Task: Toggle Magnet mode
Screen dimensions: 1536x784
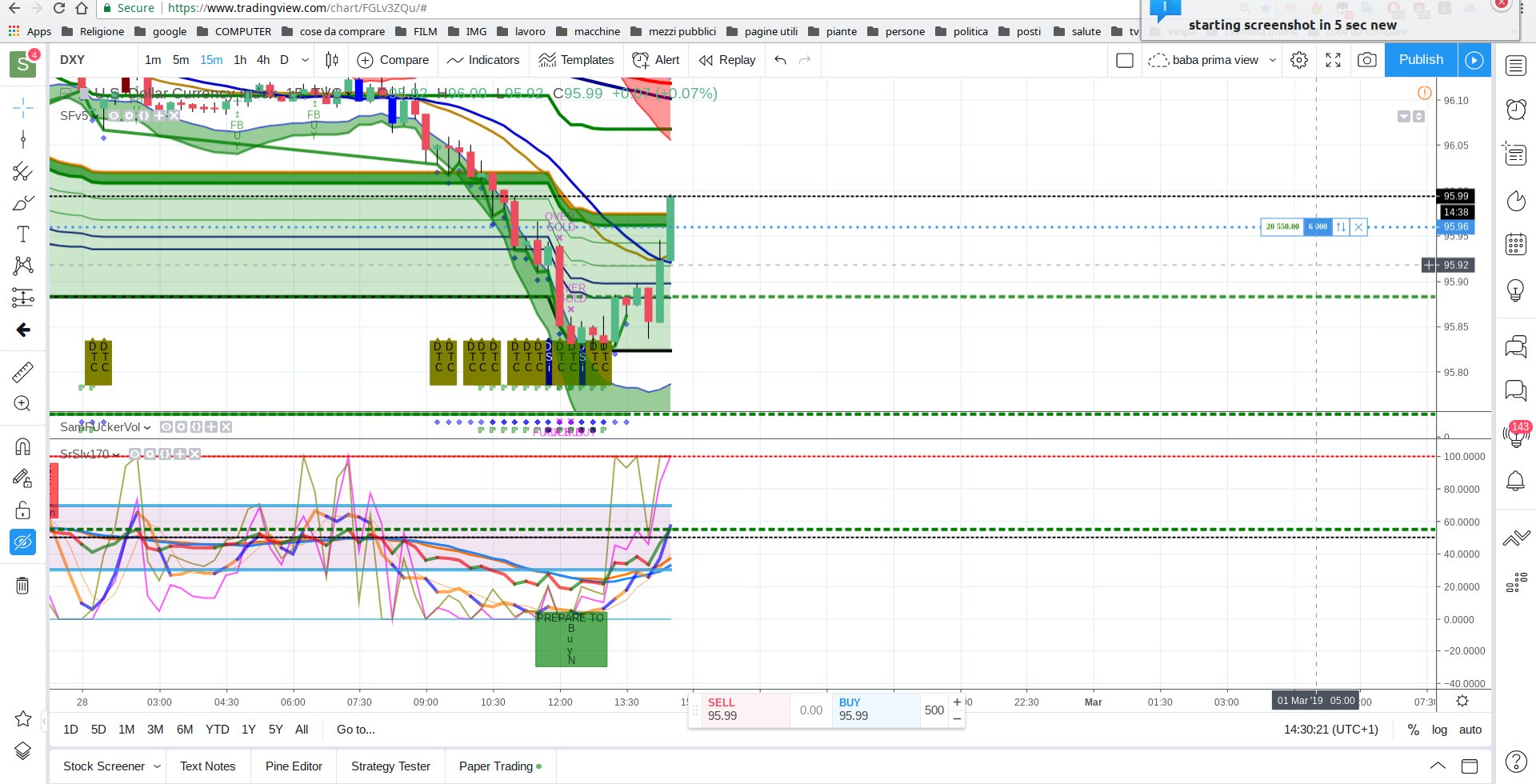Action: click(23, 446)
